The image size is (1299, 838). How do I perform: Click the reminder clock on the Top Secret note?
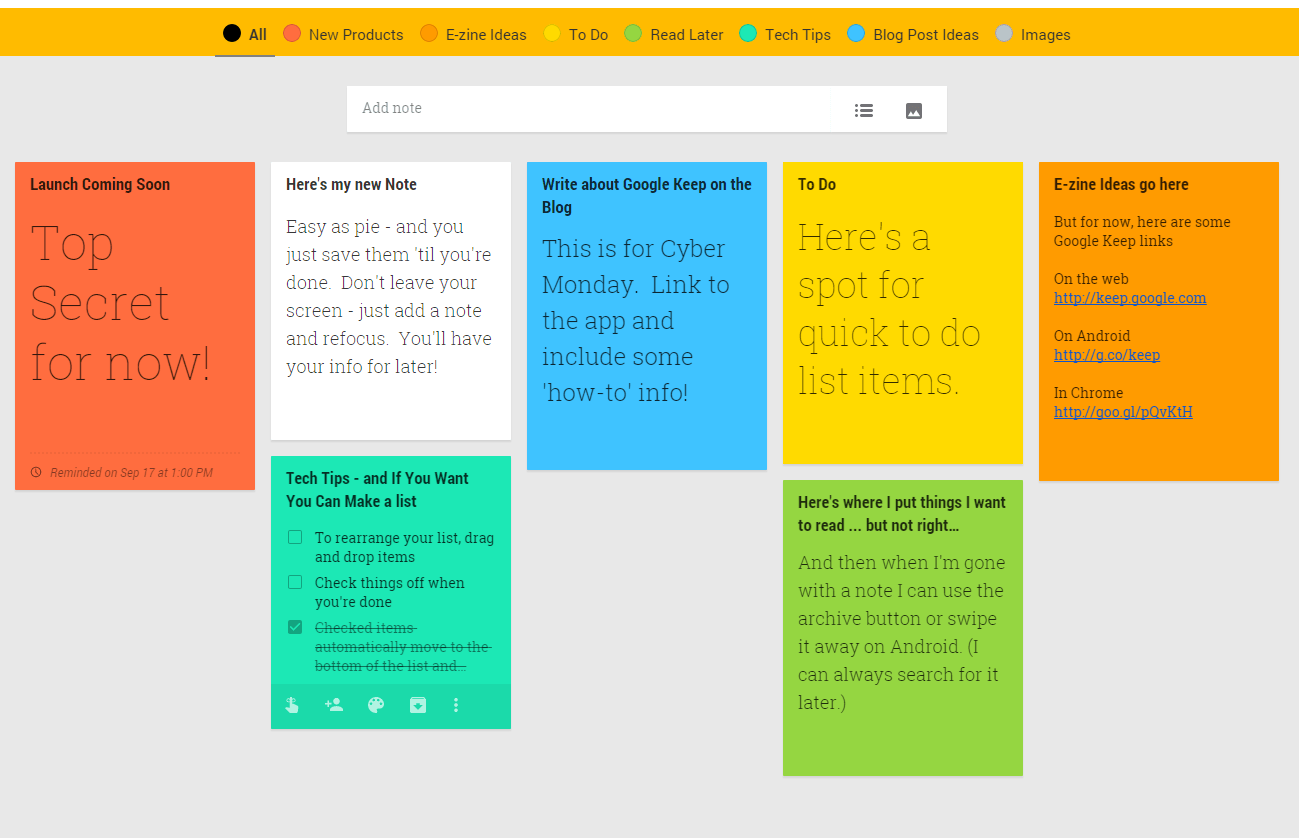click(37, 471)
